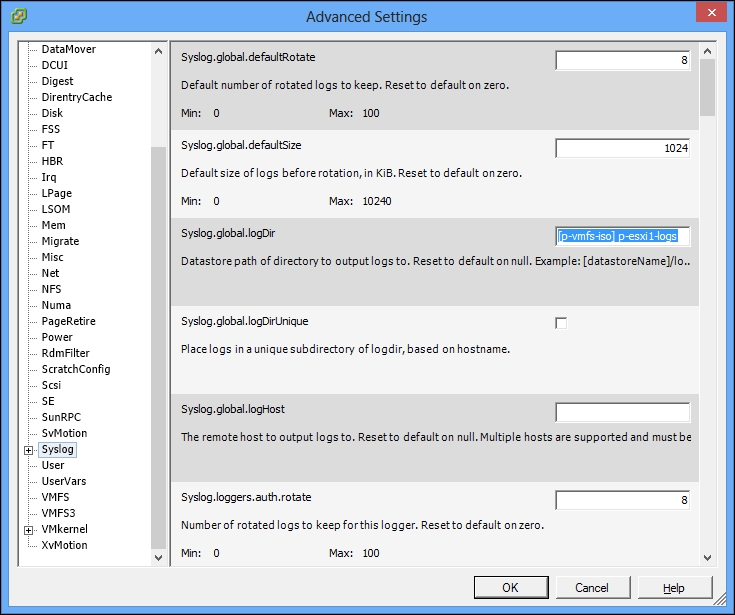The height and width of the screenshot is (615, 735).
Task: Select SE in the tree
Action: tap(48, 401)
